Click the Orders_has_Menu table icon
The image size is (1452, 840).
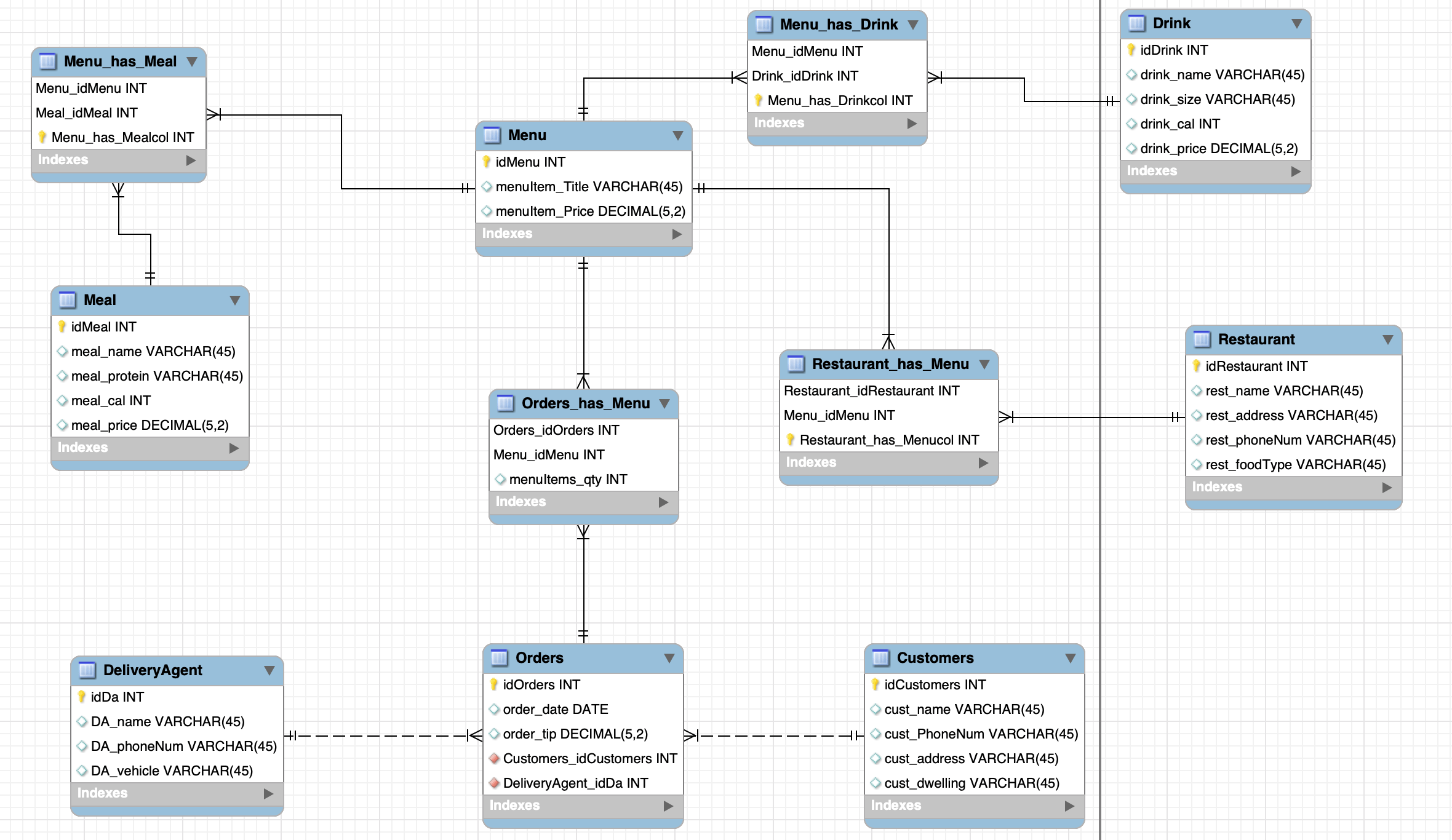(x=506, y=403)
